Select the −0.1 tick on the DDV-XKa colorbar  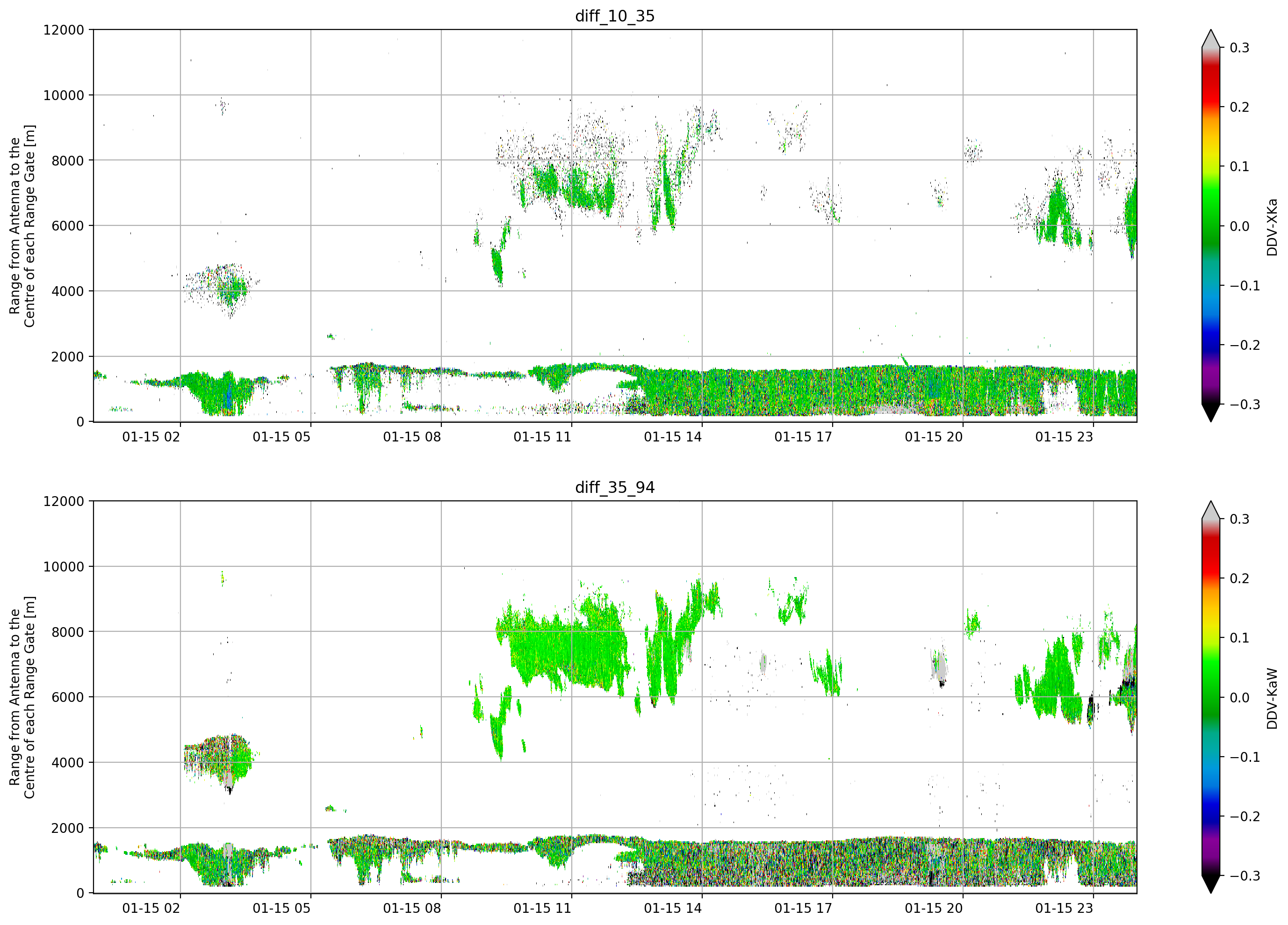click(x=1245, y=286)
